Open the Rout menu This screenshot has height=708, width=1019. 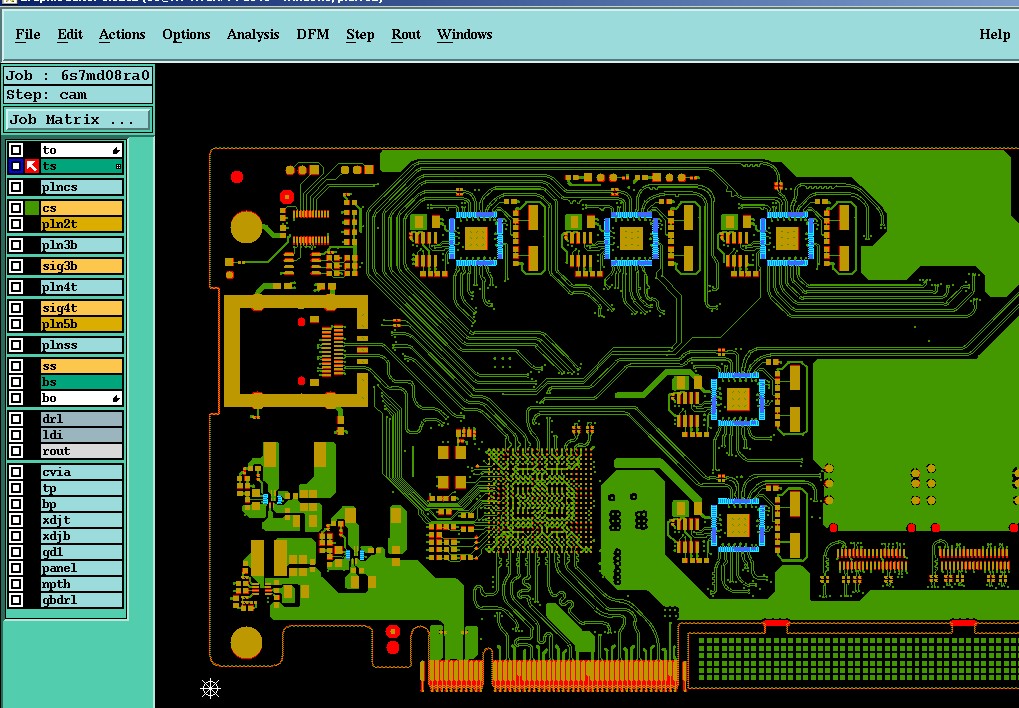(x=406, y=34)
